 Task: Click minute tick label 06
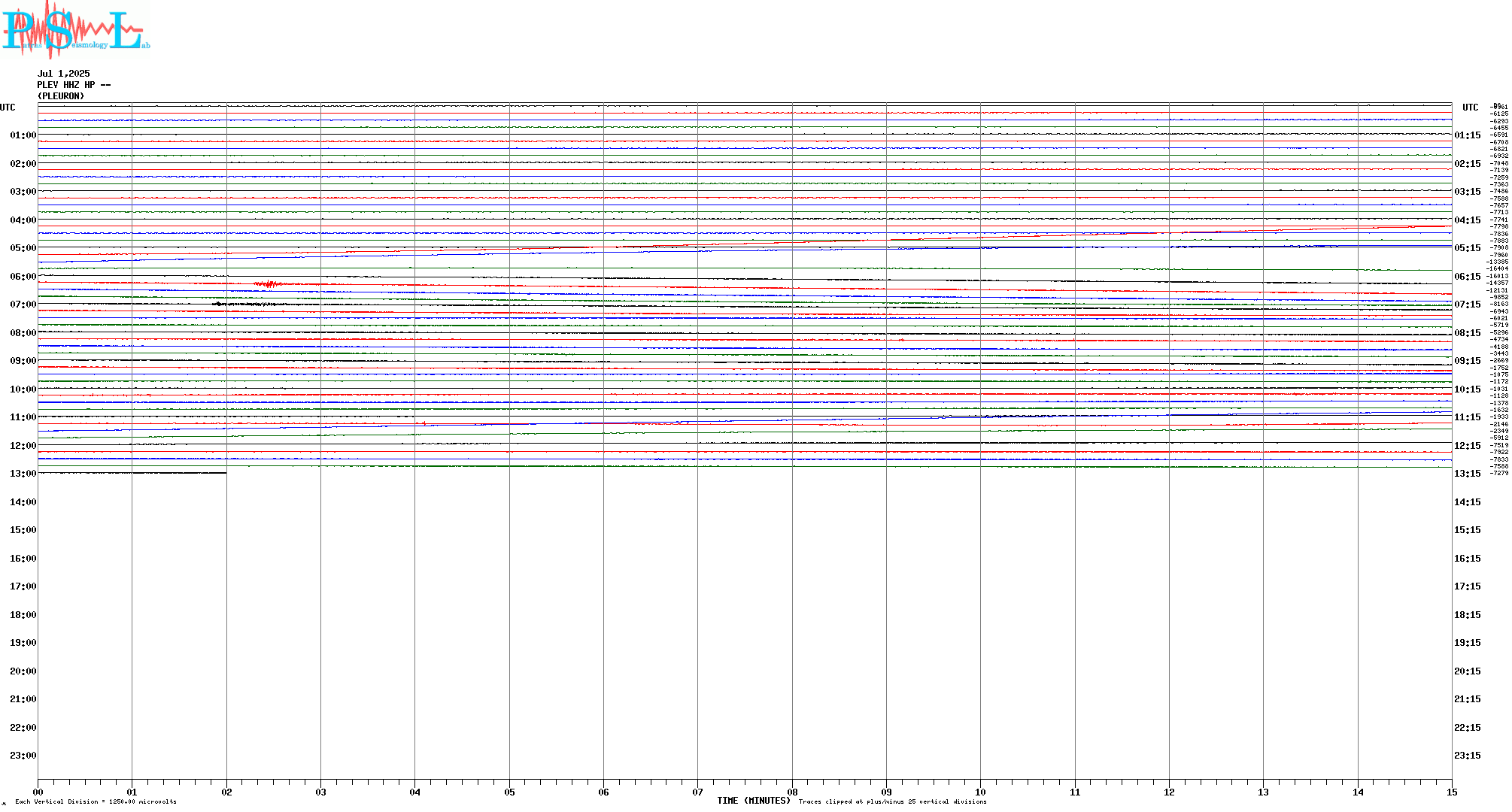pos(603,792)
